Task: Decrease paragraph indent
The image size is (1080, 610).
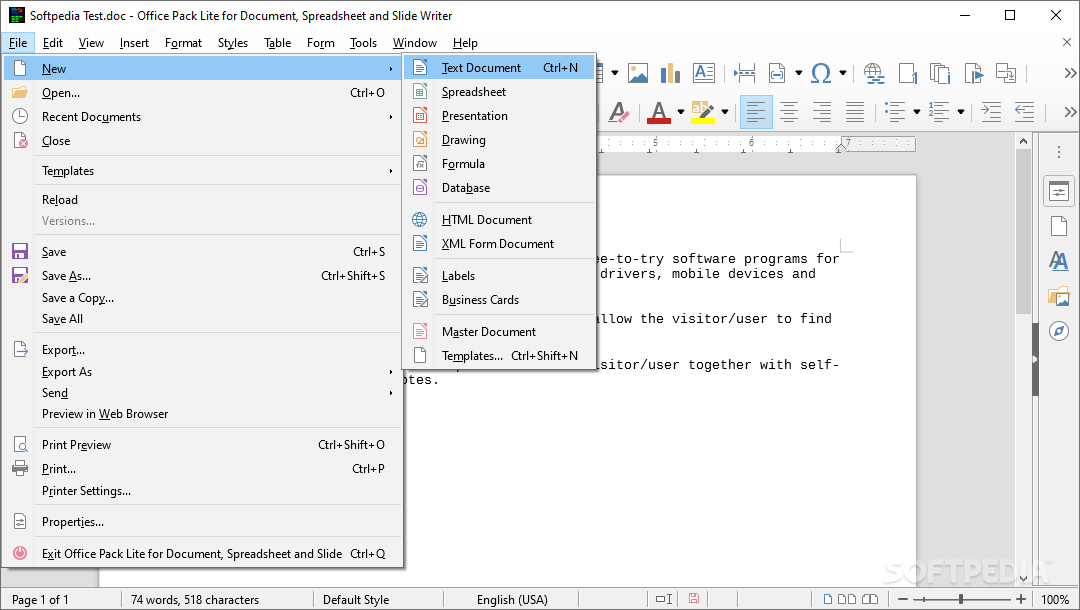Action: point(1024,112)
